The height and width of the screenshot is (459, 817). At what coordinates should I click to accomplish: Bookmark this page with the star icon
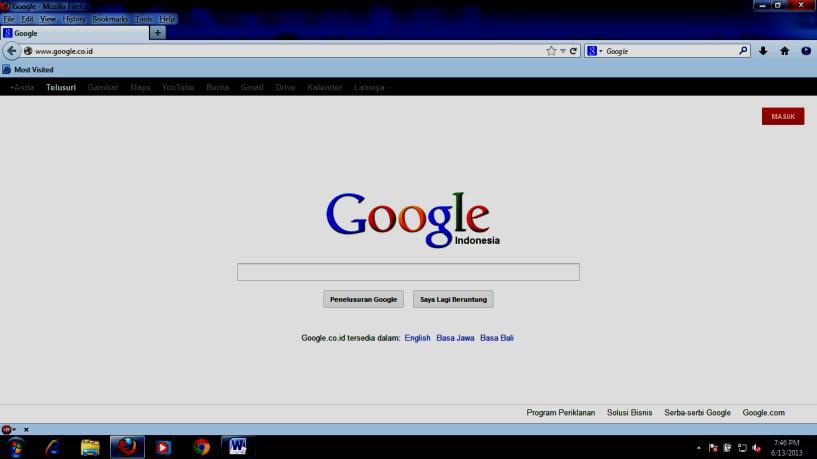pos(551,51)
